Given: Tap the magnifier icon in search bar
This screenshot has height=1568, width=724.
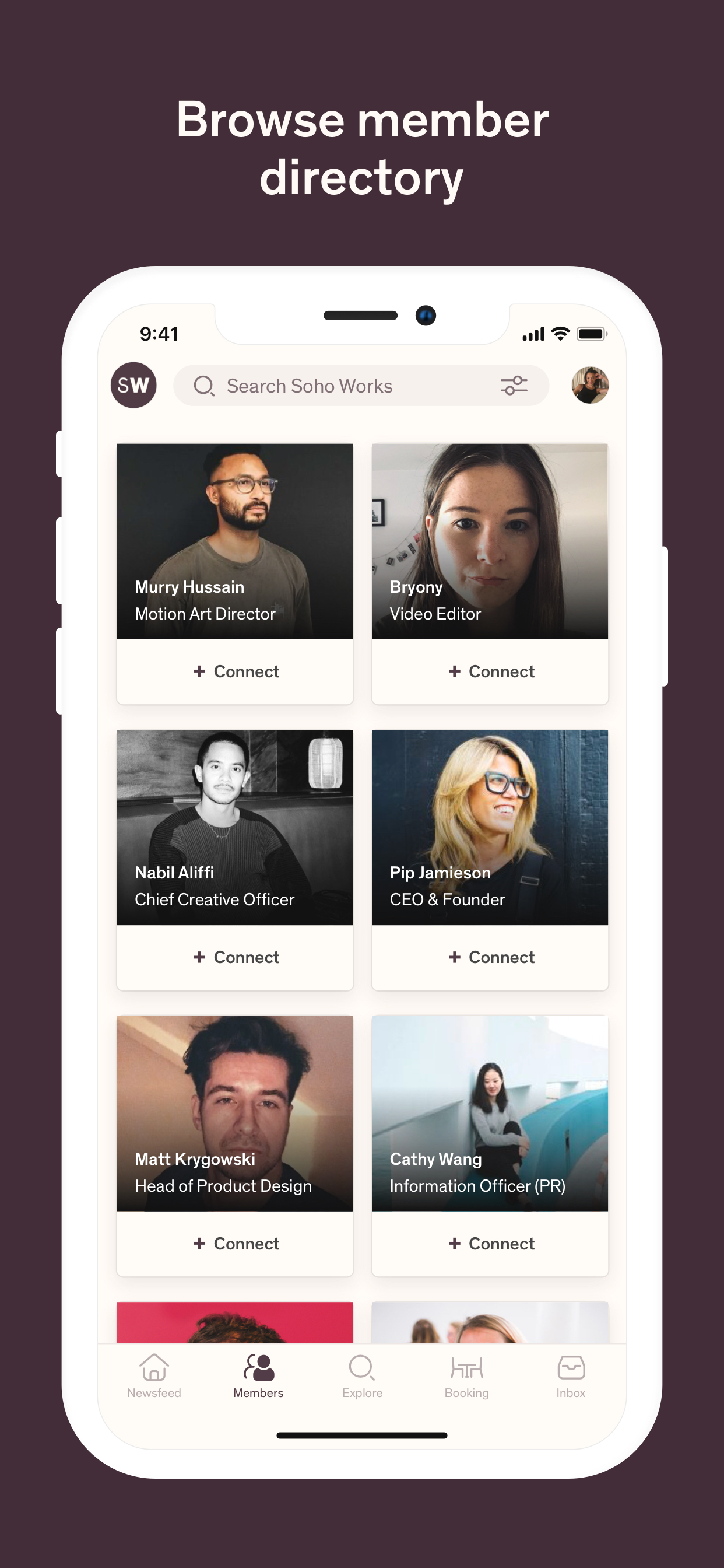Looking at the screenshot, I should pyautogui.click(x=203, y=386).
